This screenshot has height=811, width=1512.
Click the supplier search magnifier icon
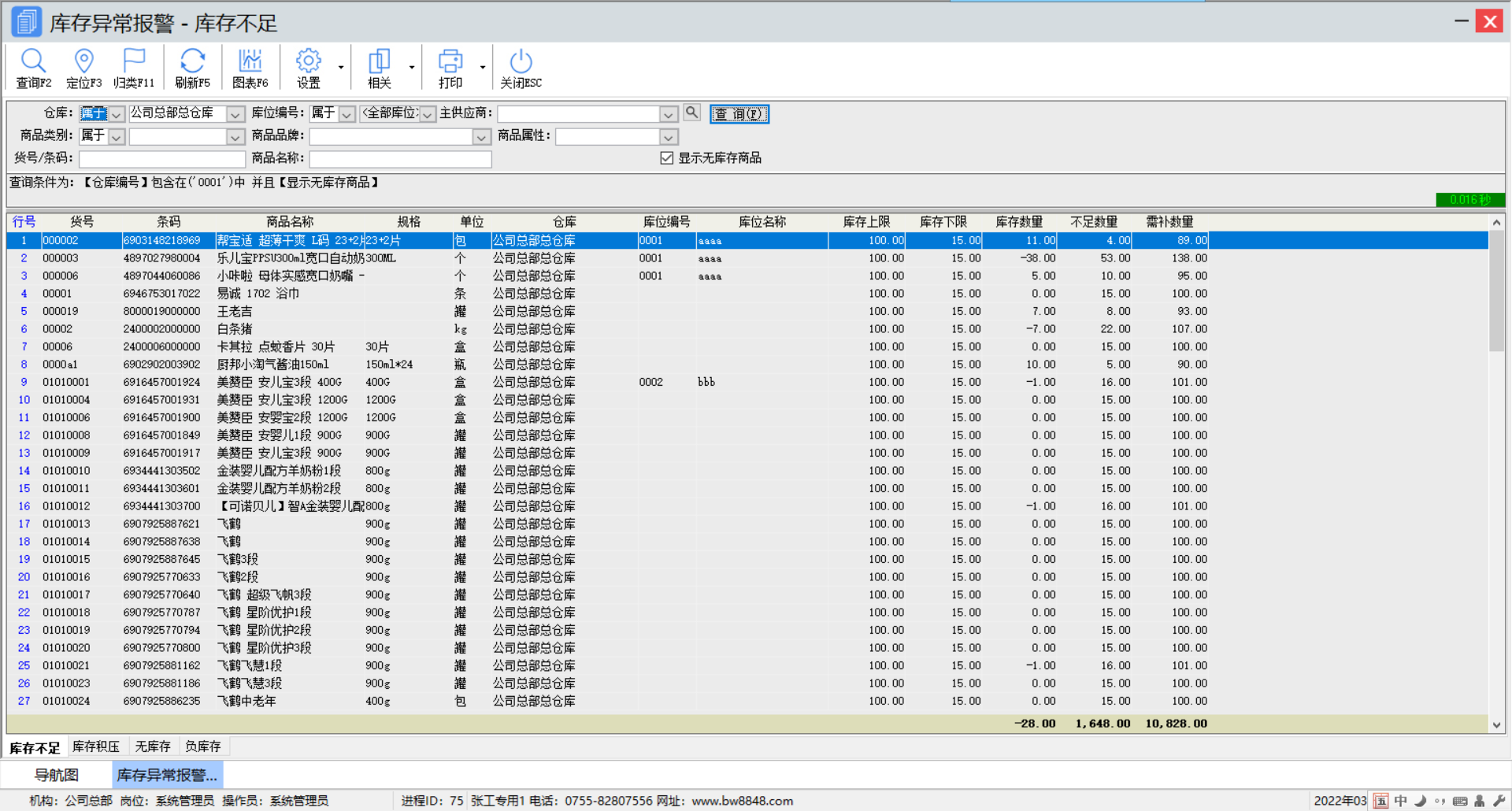coord(691,113)
